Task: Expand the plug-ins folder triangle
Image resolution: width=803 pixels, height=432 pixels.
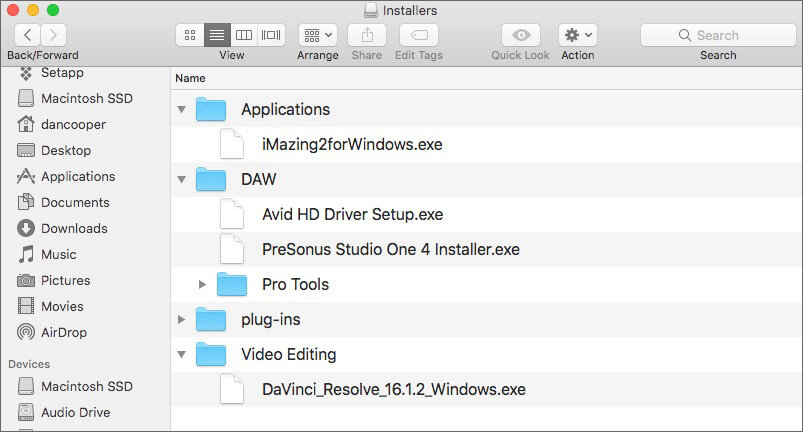Action: pos(181,319)
